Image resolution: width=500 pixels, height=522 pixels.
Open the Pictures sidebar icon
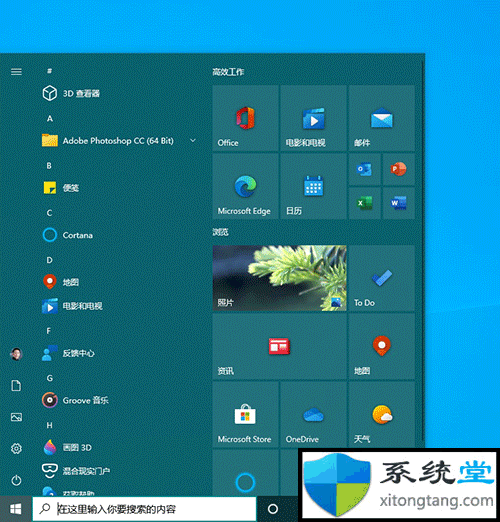16,417
